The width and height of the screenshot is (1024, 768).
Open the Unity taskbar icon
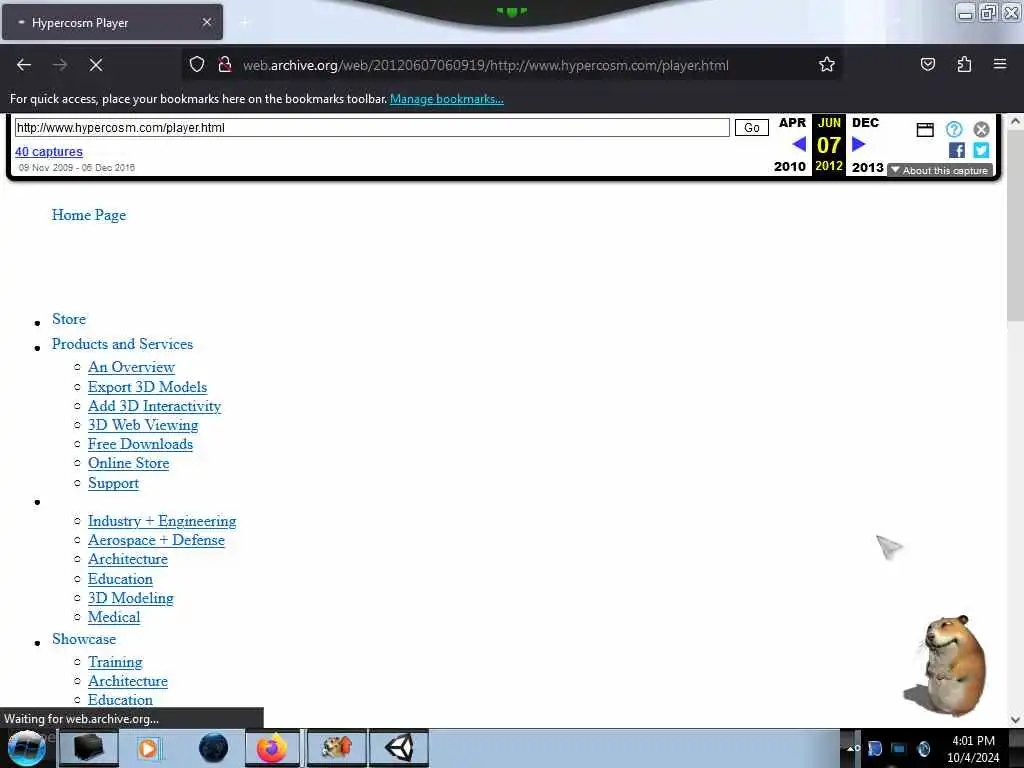[399, 748]
